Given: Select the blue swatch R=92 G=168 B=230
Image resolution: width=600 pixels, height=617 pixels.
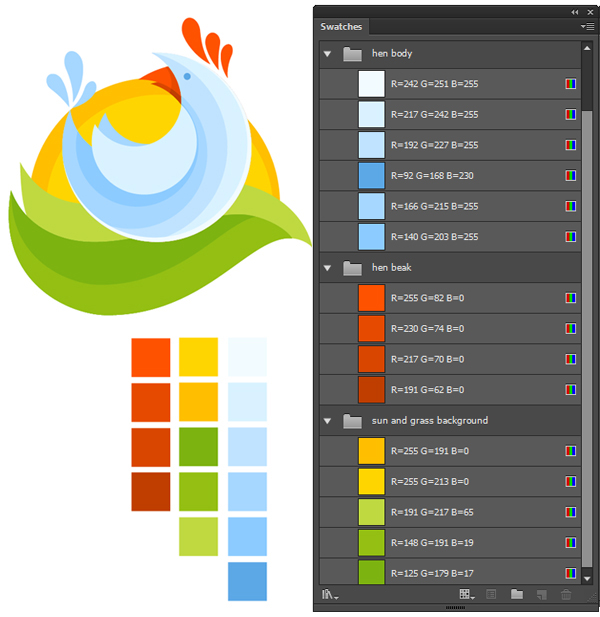Looking at the screenshot, I should point(371,175).
